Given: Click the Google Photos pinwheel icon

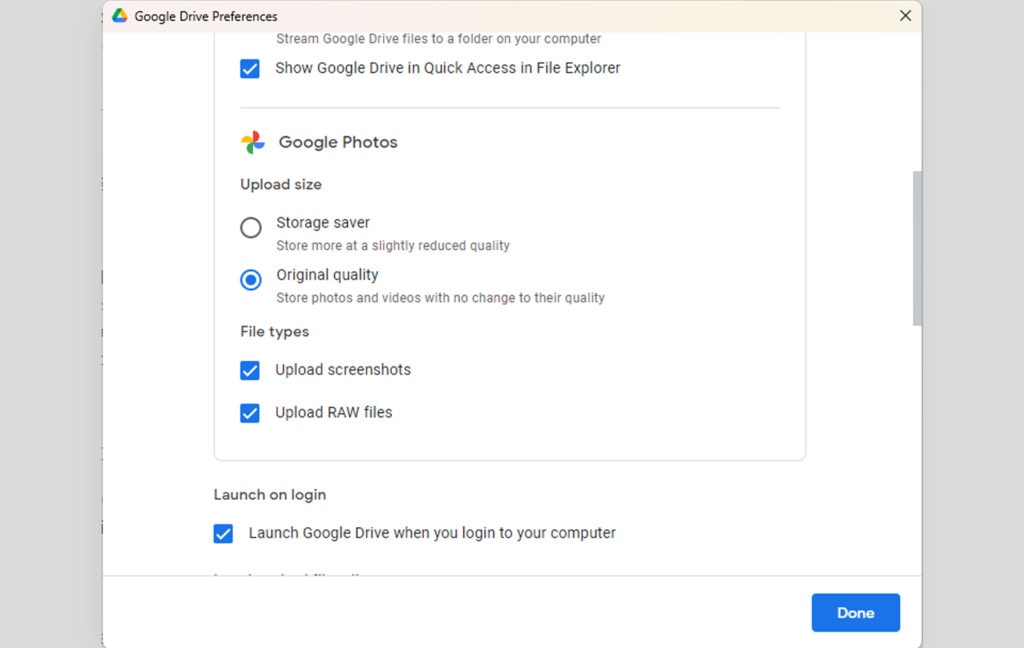Looking at the screenshot, I should [253, 142].
